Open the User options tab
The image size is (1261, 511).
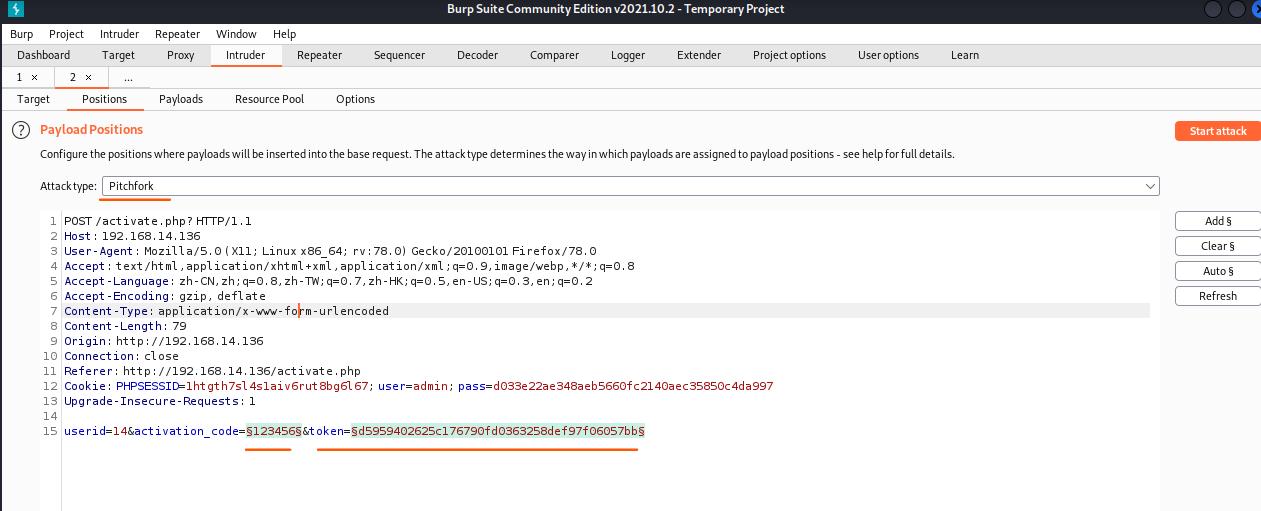(x=888, y=55)
